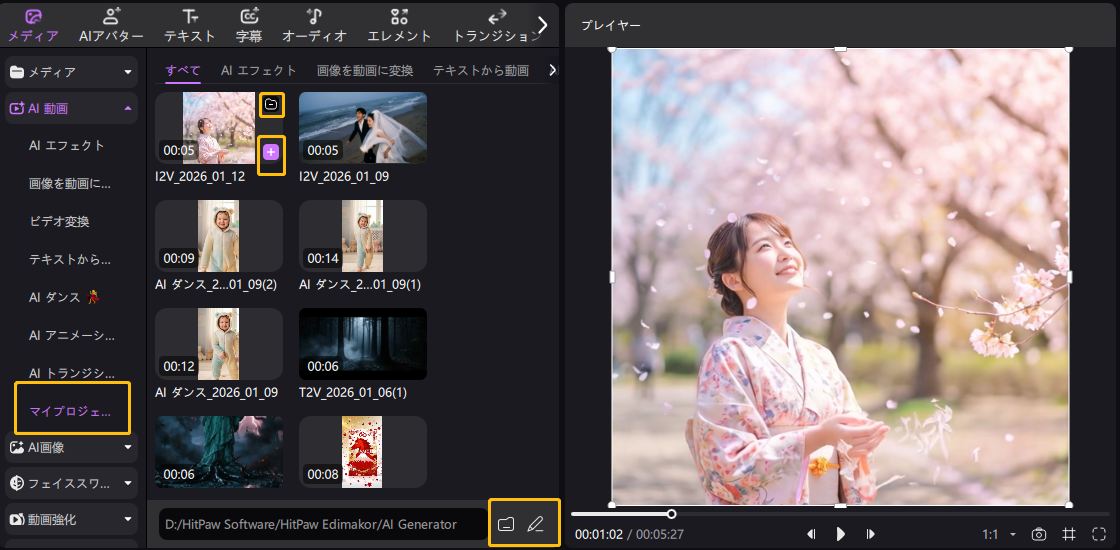Select AI アニメーシ... in the sidebar

pyautogui.click(x=71, y=335)
